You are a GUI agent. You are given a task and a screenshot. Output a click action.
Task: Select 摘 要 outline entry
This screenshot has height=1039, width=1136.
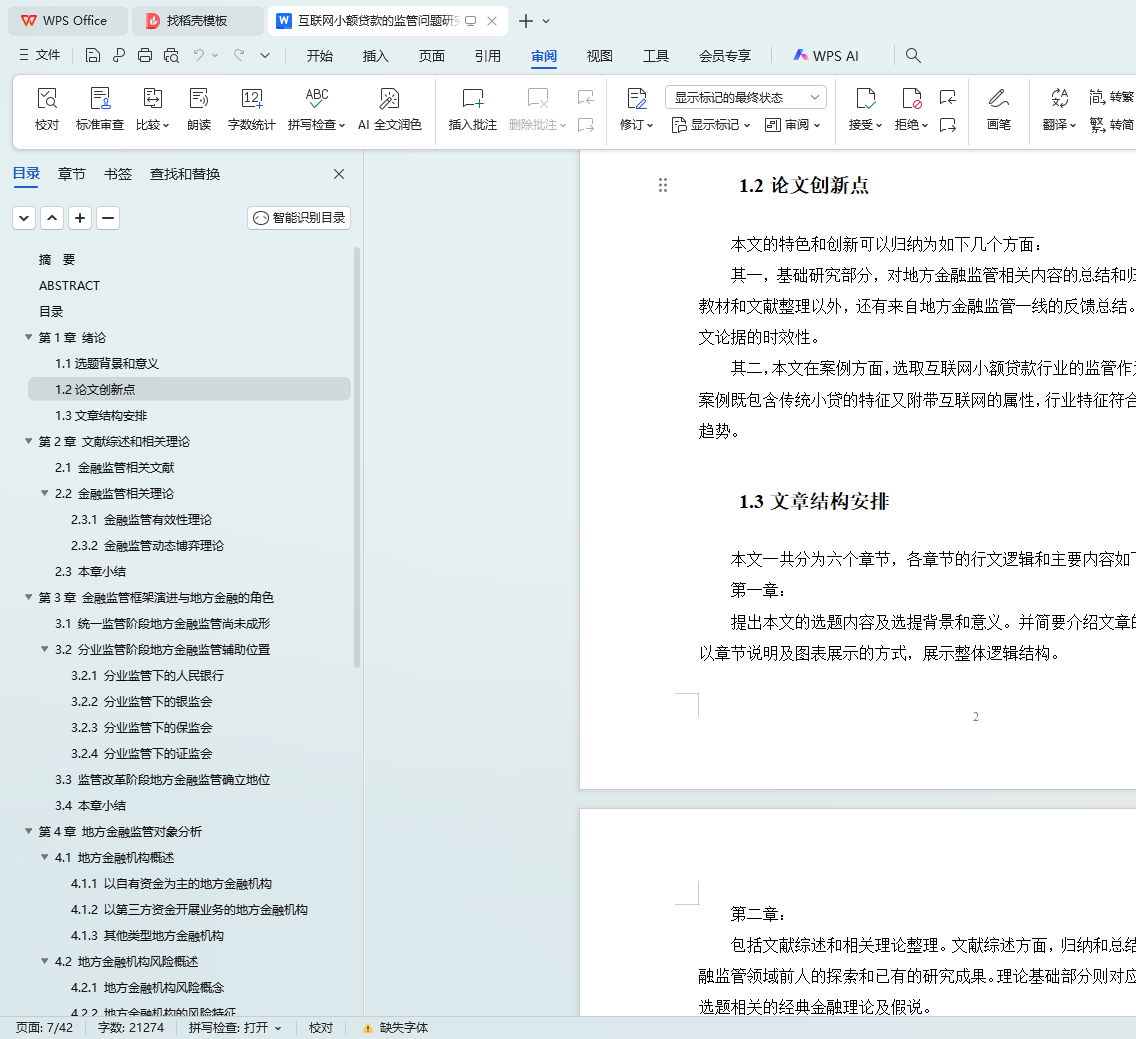57,259
